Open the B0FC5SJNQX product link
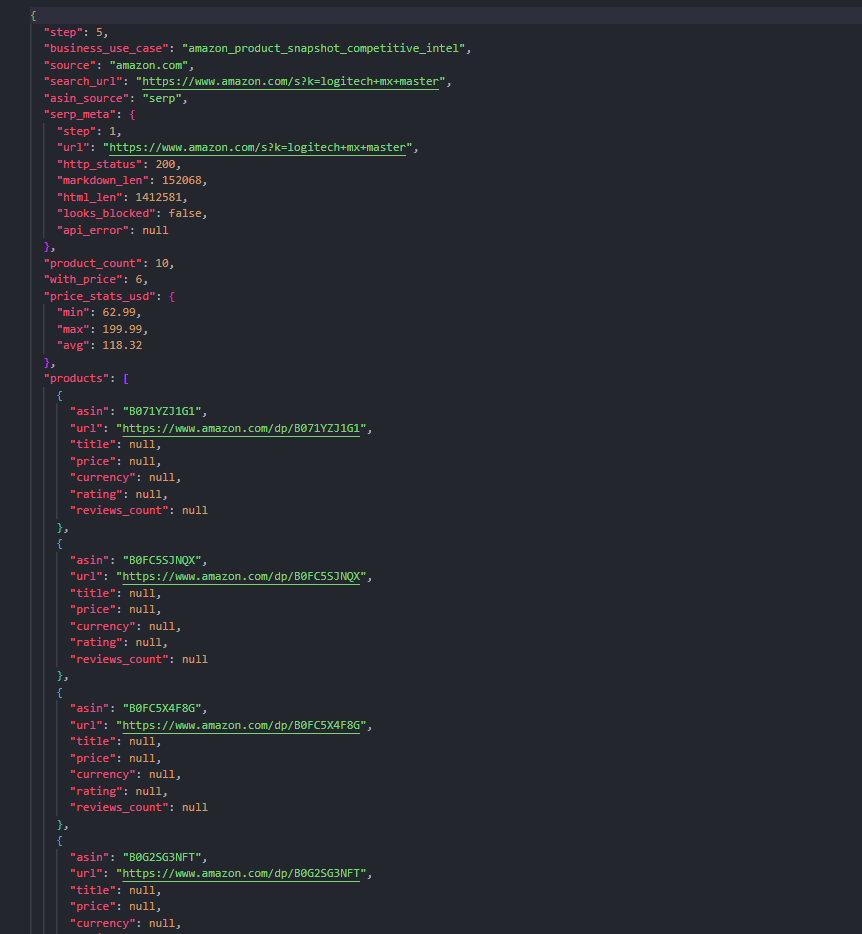The width and height of the screenshot is (862, 934). click(x=241, y=577)
